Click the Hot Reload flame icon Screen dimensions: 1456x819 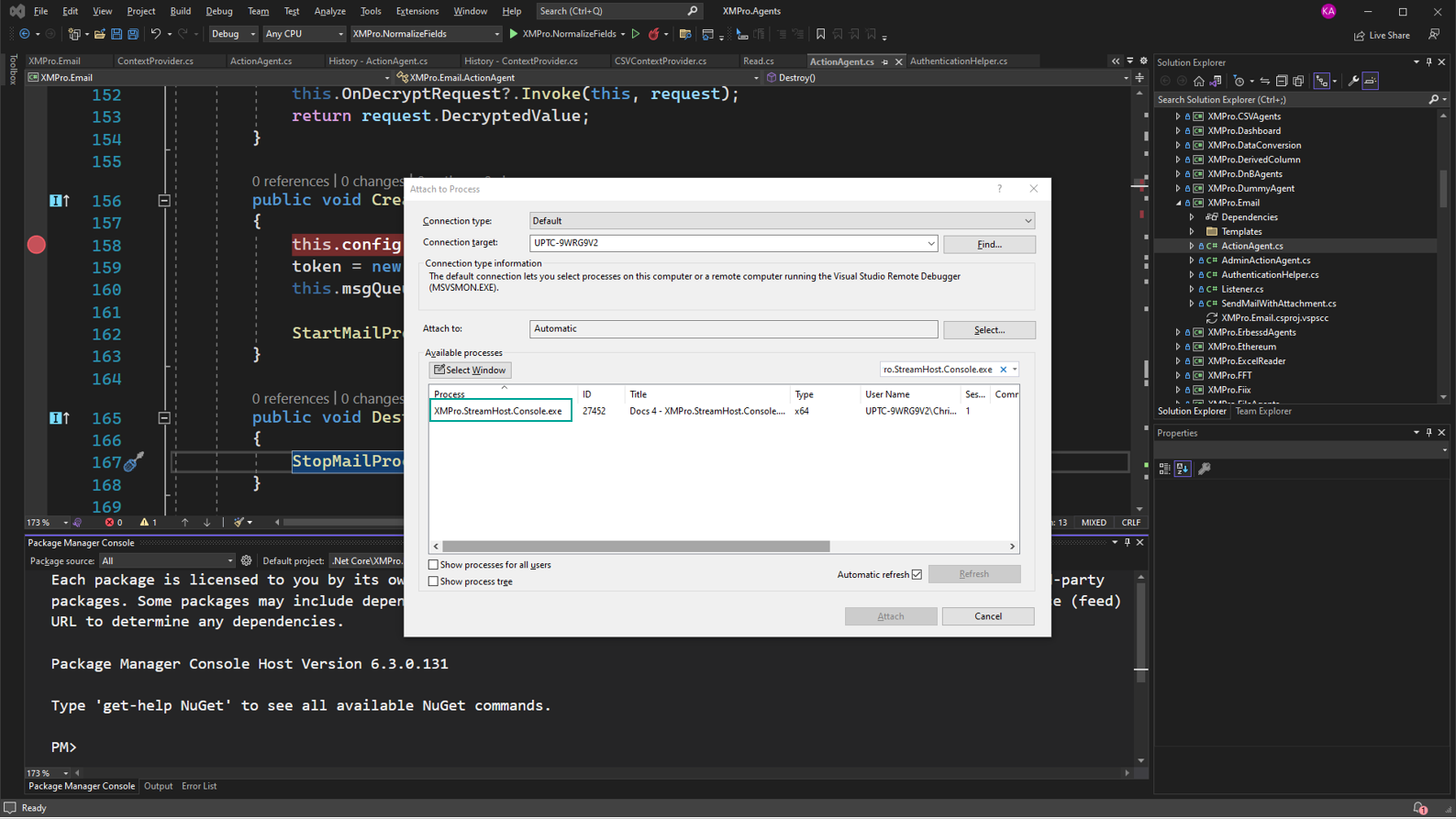point(653,35)
